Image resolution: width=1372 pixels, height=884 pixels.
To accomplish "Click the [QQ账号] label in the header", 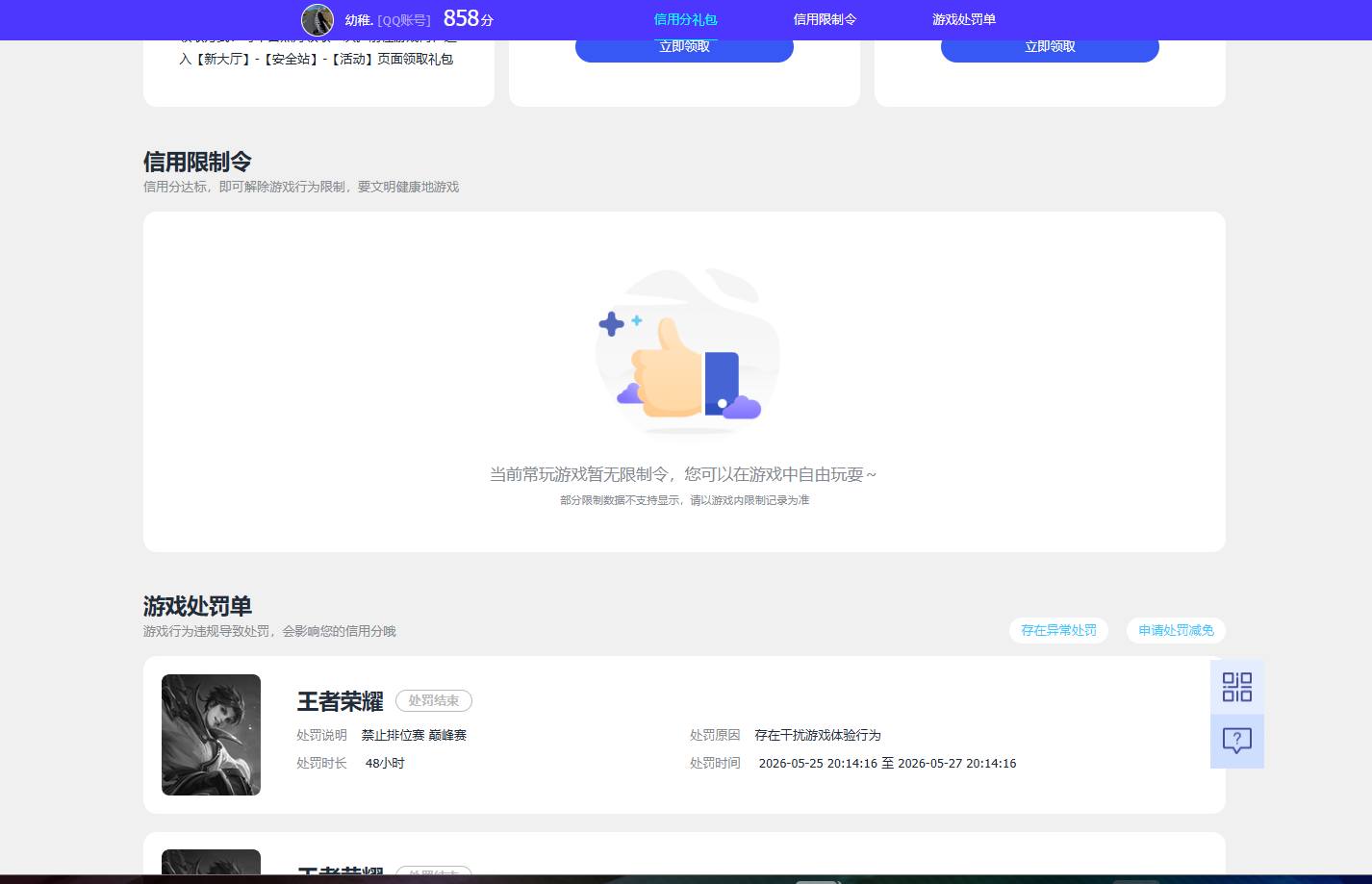I will 404,20.
